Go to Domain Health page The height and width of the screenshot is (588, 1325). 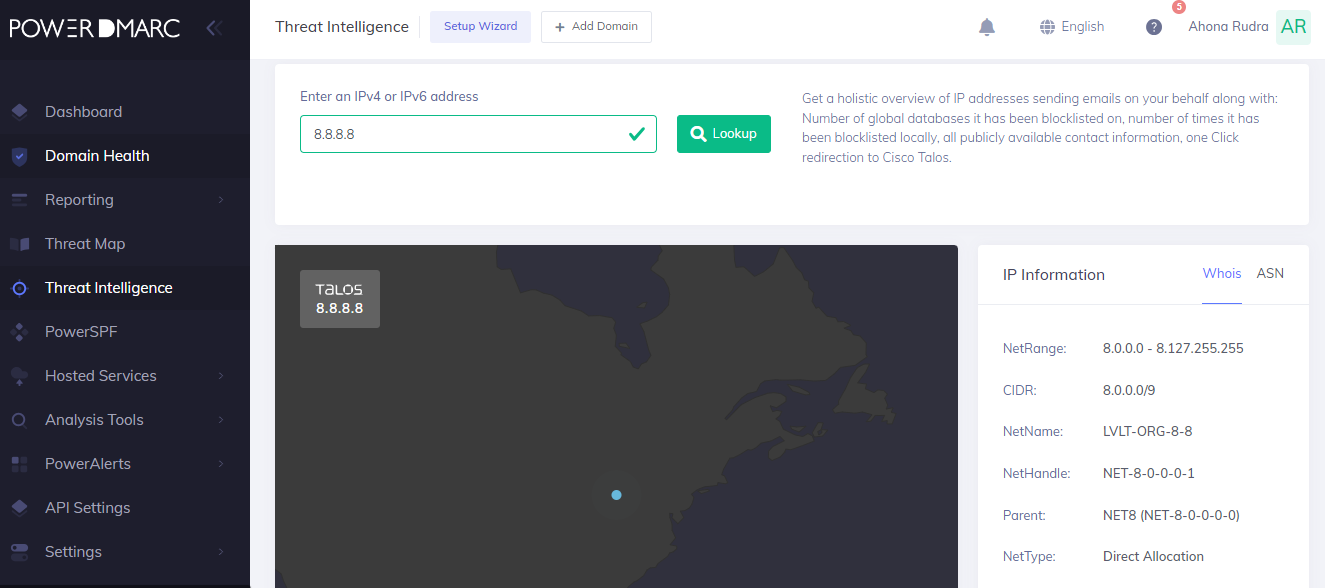pyautogui.click(x=97, y=156)
